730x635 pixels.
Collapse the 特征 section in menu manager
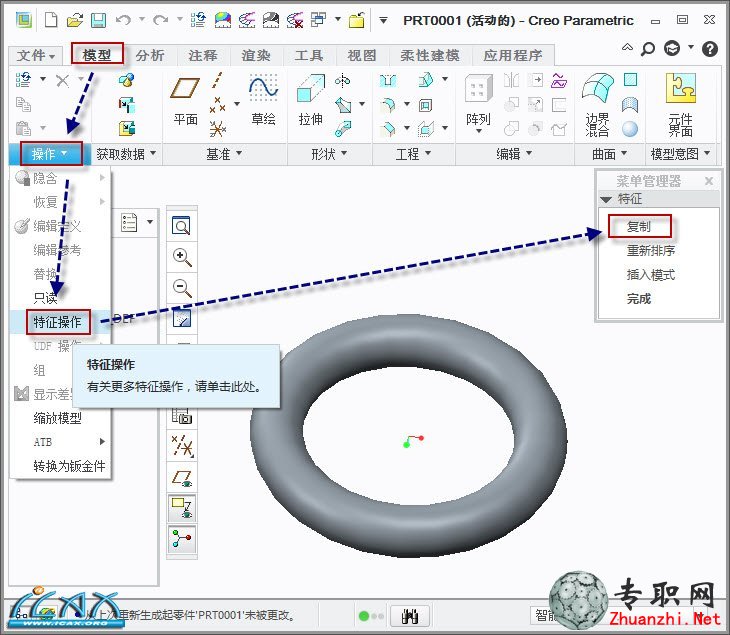606,200
